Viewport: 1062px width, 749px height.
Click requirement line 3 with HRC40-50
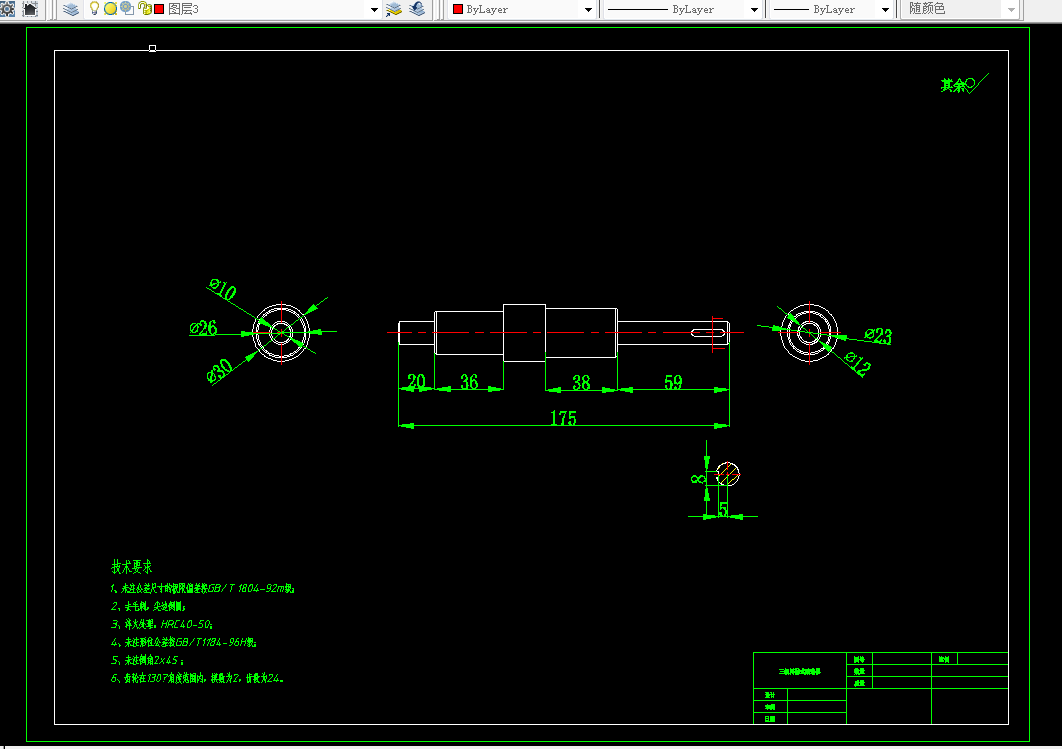(162, 624)
